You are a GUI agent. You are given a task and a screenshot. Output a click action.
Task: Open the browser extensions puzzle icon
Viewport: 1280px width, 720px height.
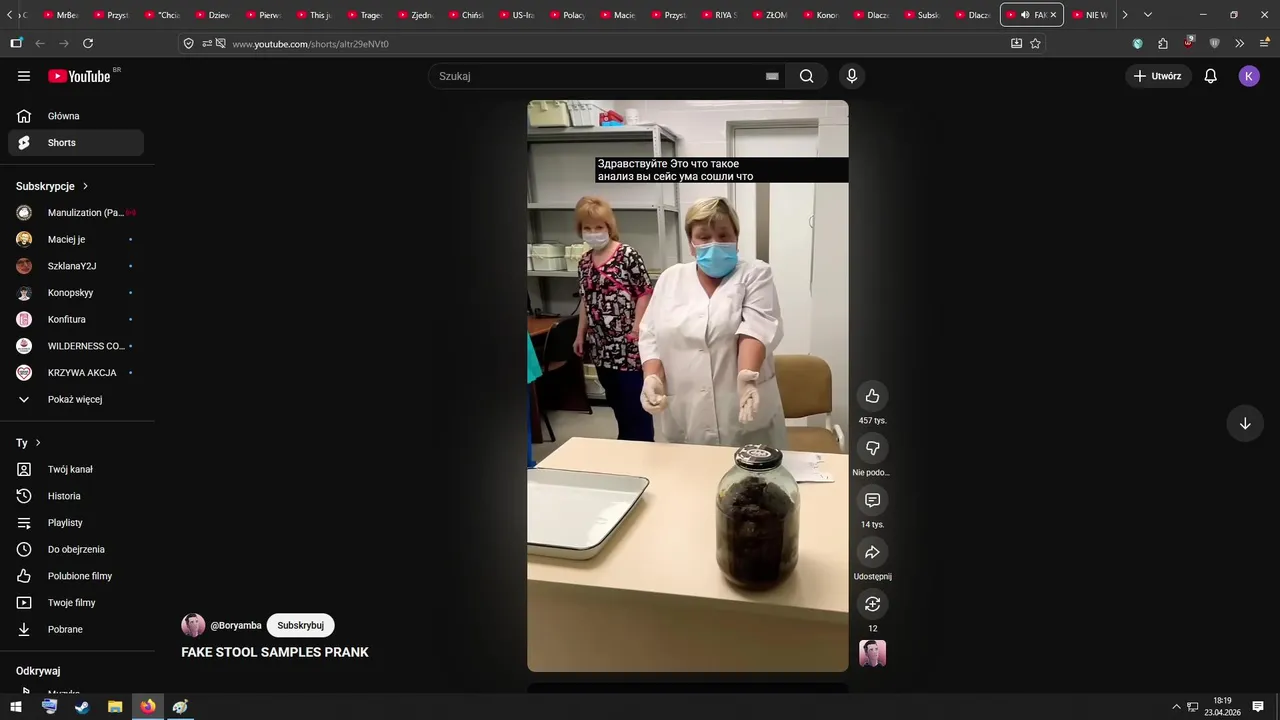(1163, 43)
